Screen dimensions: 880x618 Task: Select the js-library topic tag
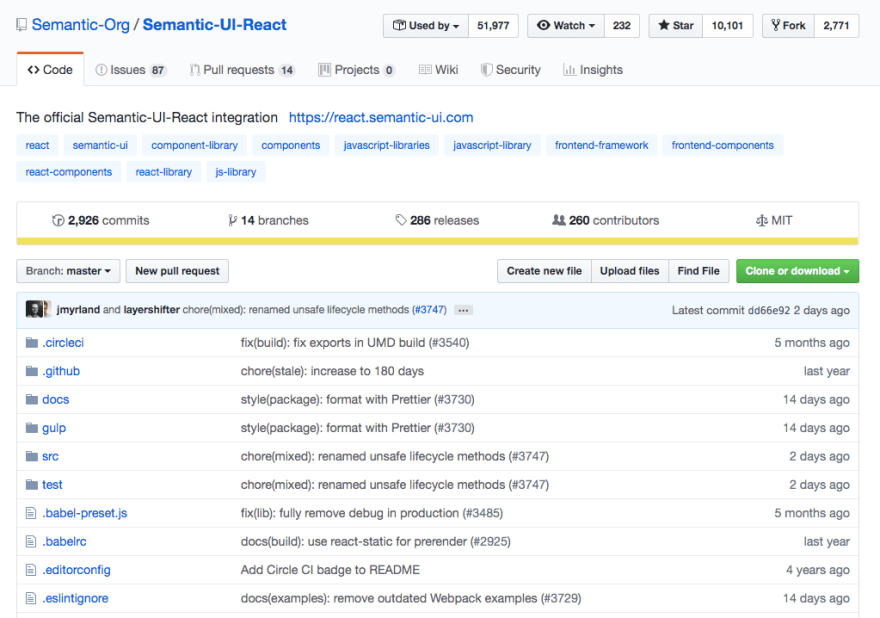point(236,172)
